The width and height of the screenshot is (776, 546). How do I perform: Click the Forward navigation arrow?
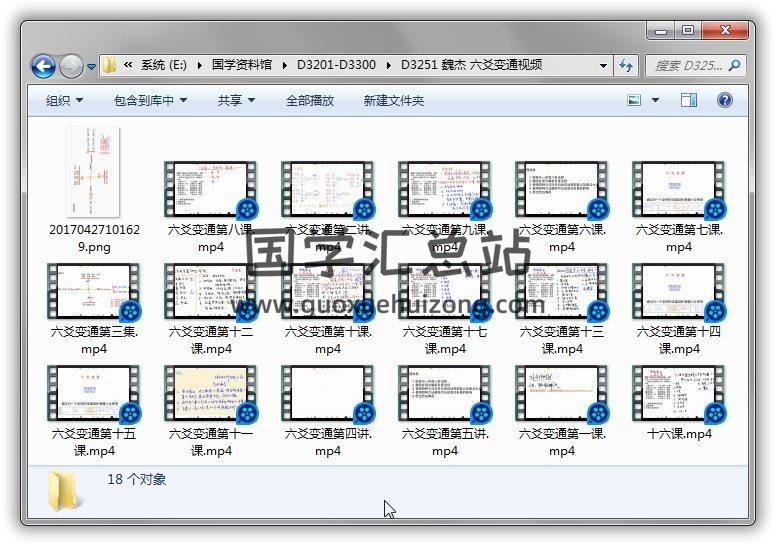[71, 66]
